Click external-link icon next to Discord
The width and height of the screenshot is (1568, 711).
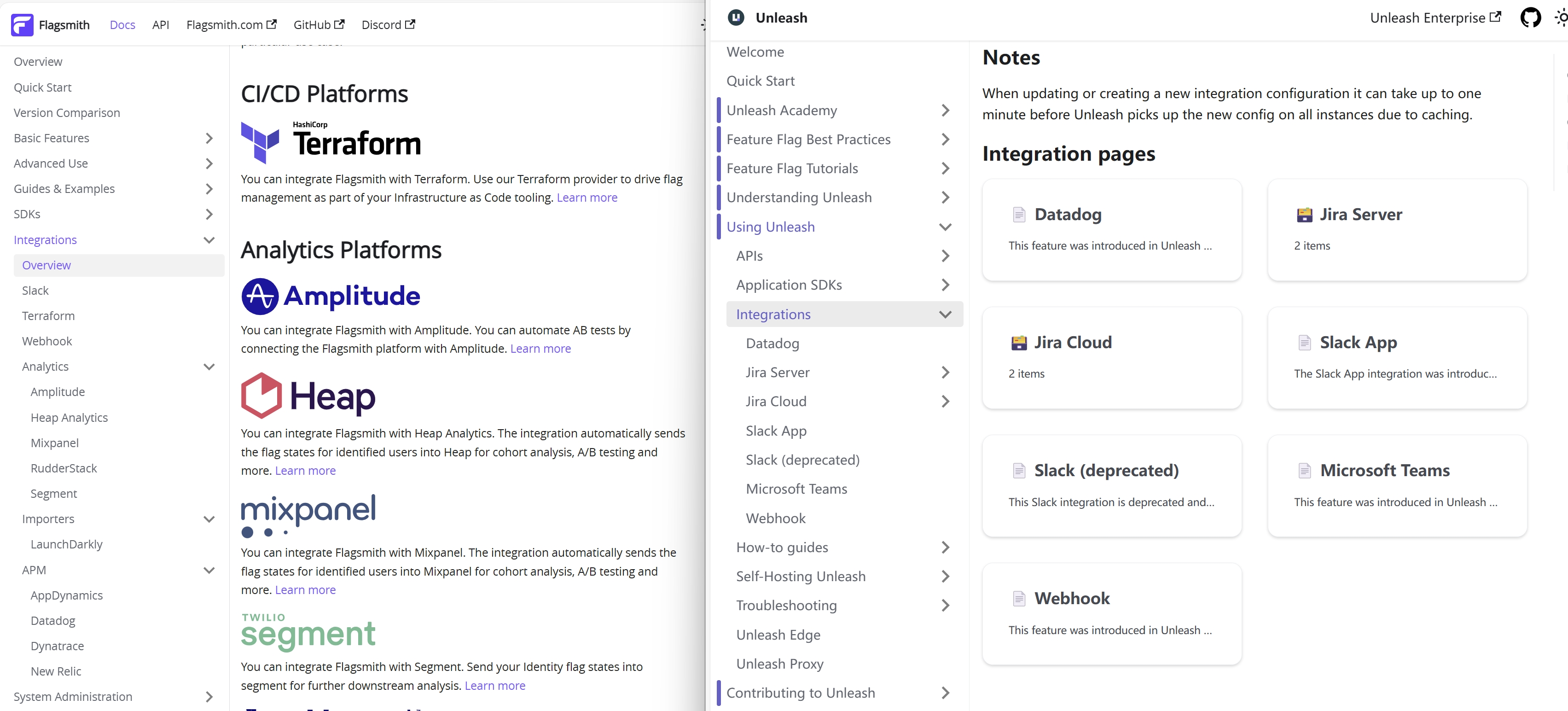410,24
